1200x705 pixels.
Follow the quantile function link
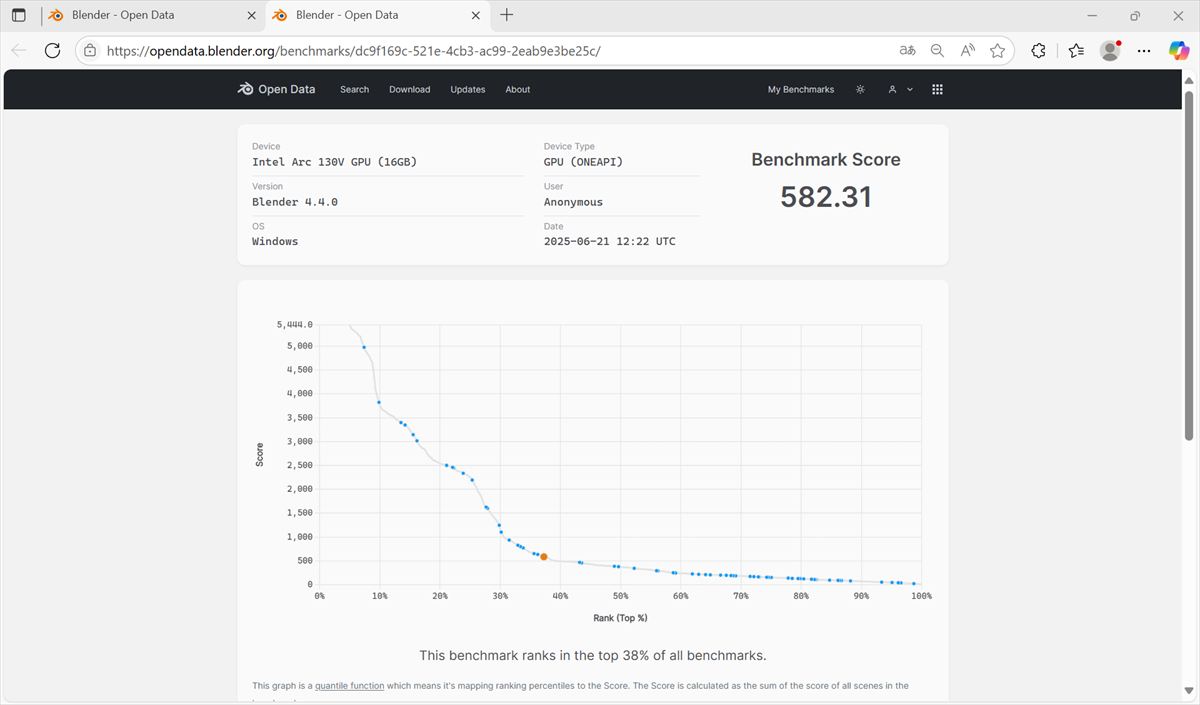349,686
